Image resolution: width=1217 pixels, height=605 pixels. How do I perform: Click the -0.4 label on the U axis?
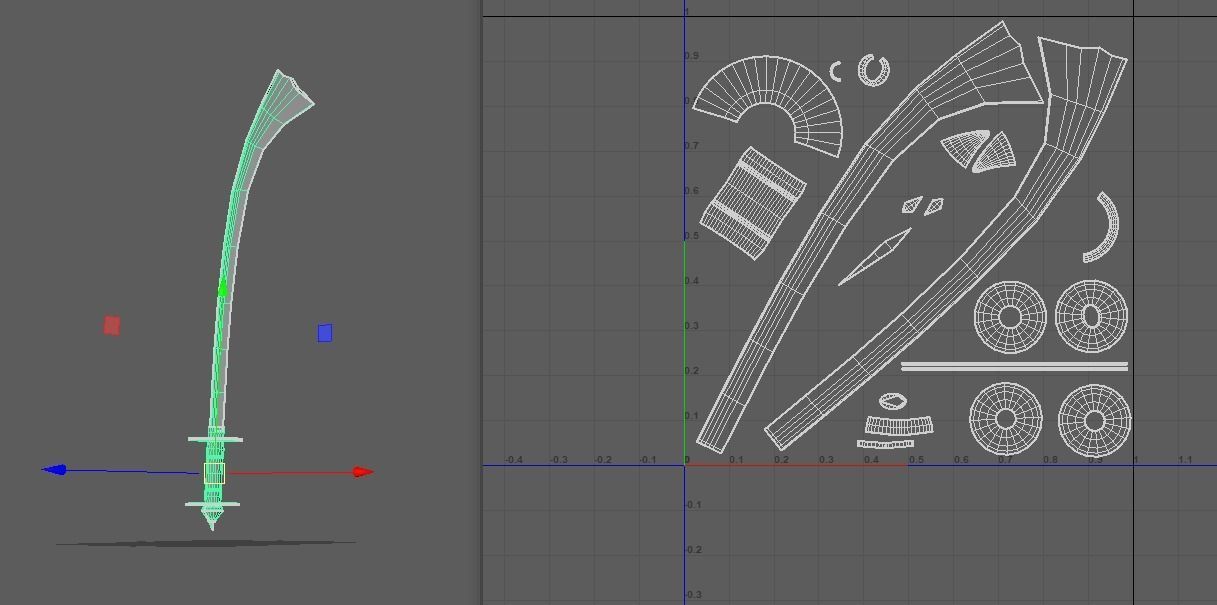point(514,460)
